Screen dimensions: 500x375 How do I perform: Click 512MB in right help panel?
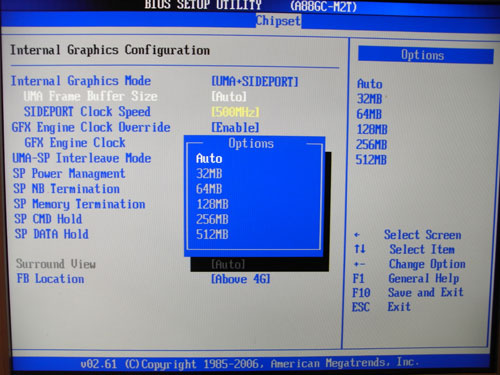pyautogui.click(x=371, y=160)
